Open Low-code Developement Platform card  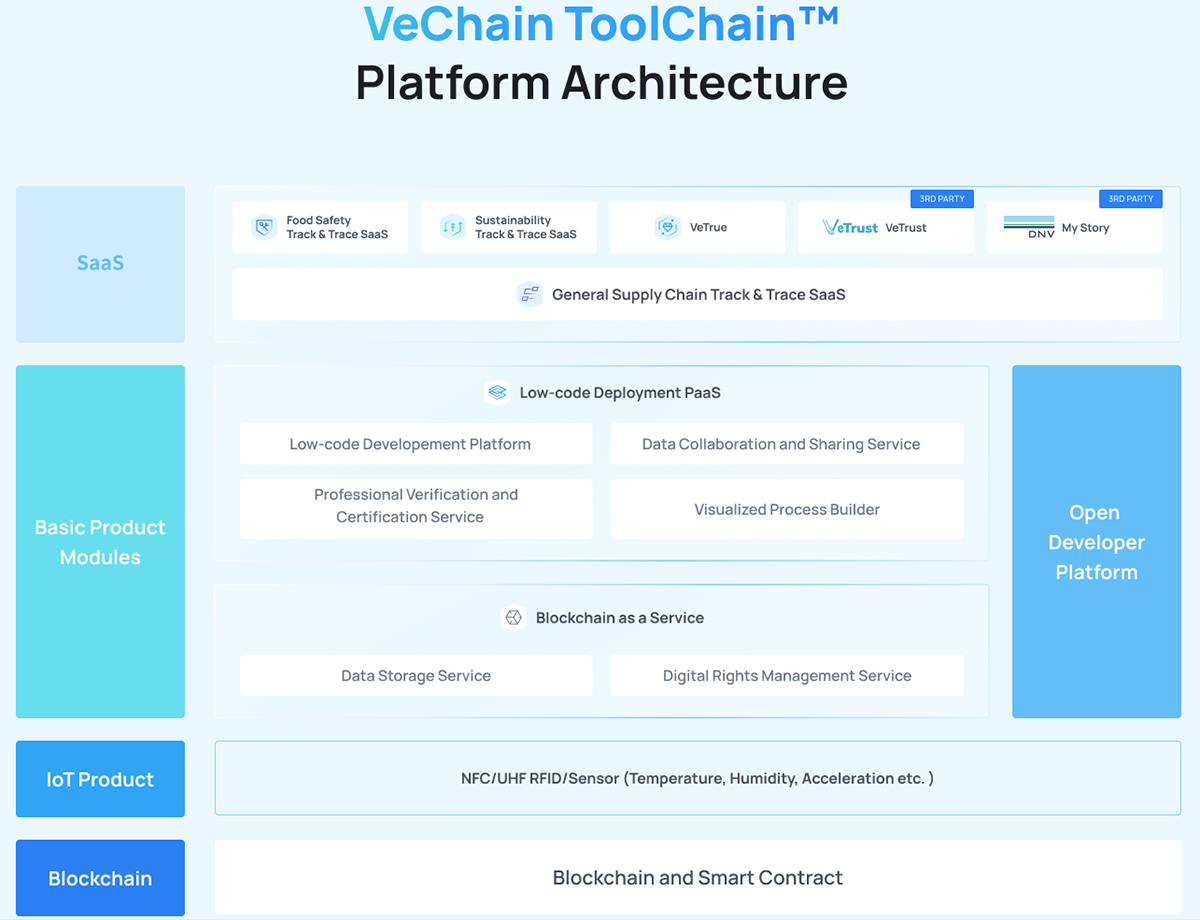[x=416, y=444]
